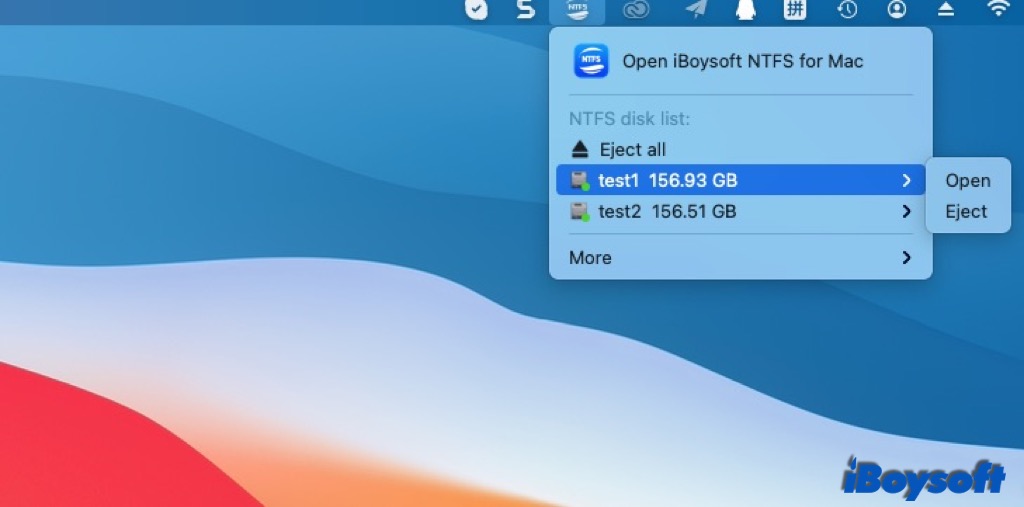The width and height of the screenshot is (1024, 507).
Task: Open the Time Machine clock icon
Action: [x=846, y=10]
